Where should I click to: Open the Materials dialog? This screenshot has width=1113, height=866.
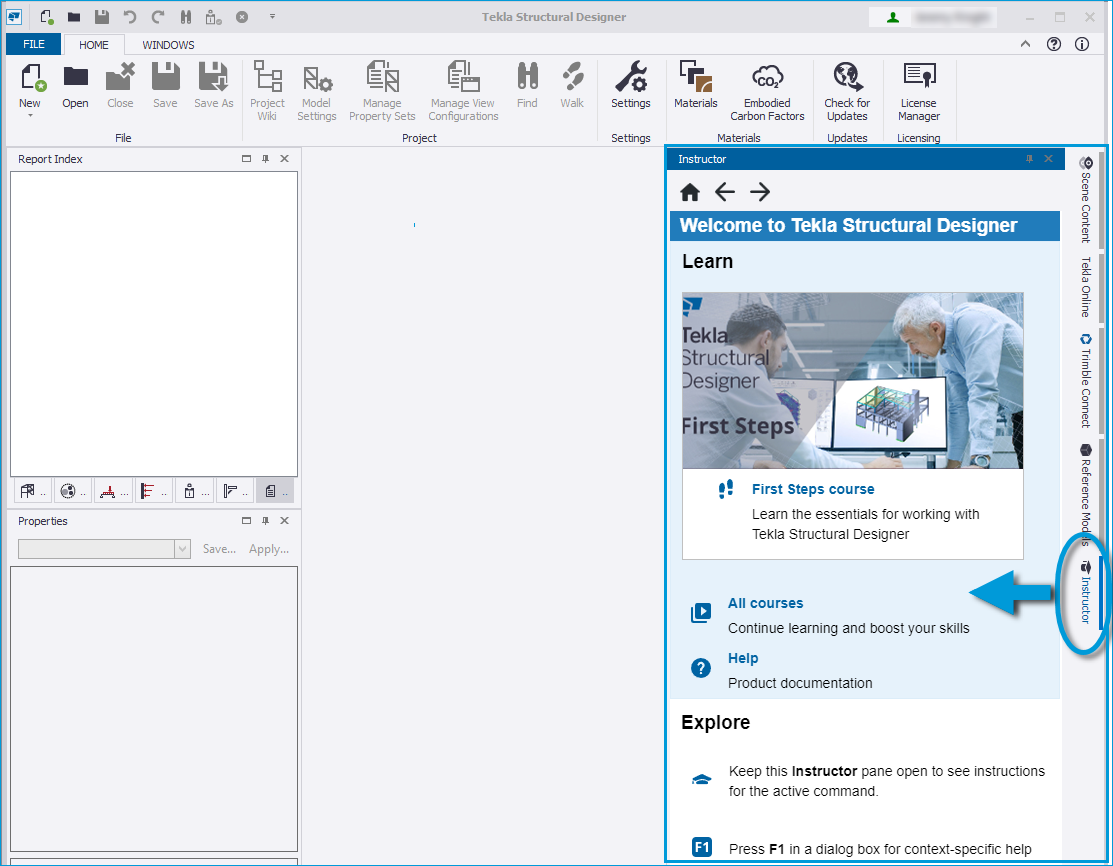click(696, 85)
